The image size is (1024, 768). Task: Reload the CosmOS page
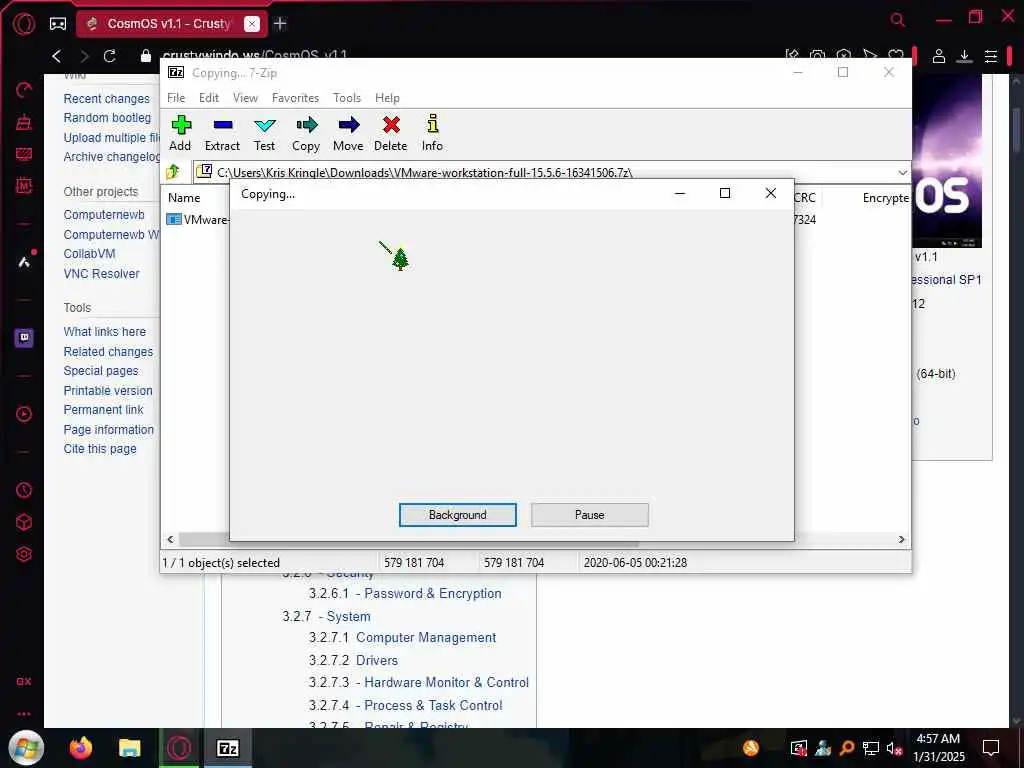110,56
